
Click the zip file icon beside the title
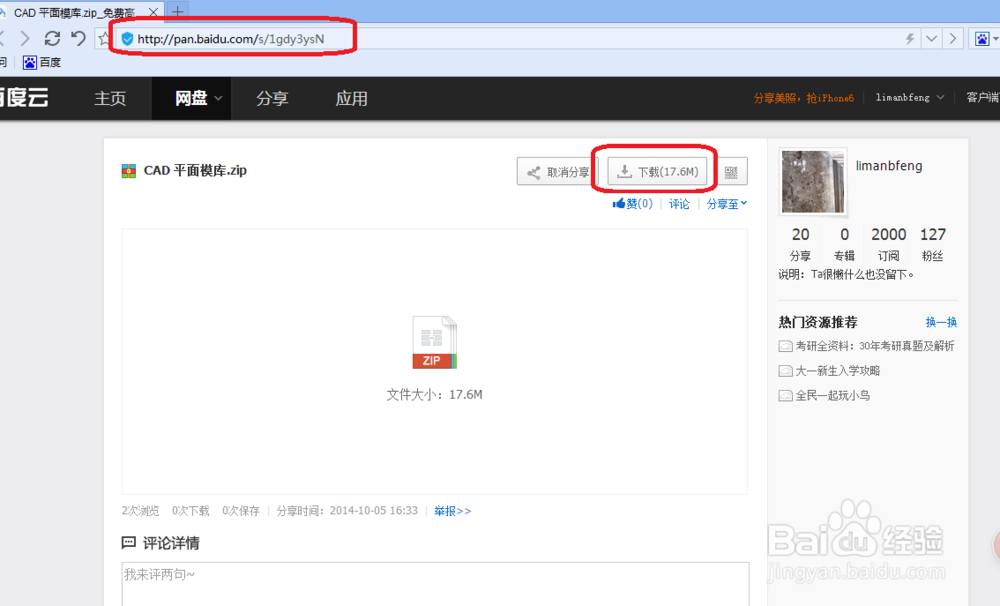(129, 171)
